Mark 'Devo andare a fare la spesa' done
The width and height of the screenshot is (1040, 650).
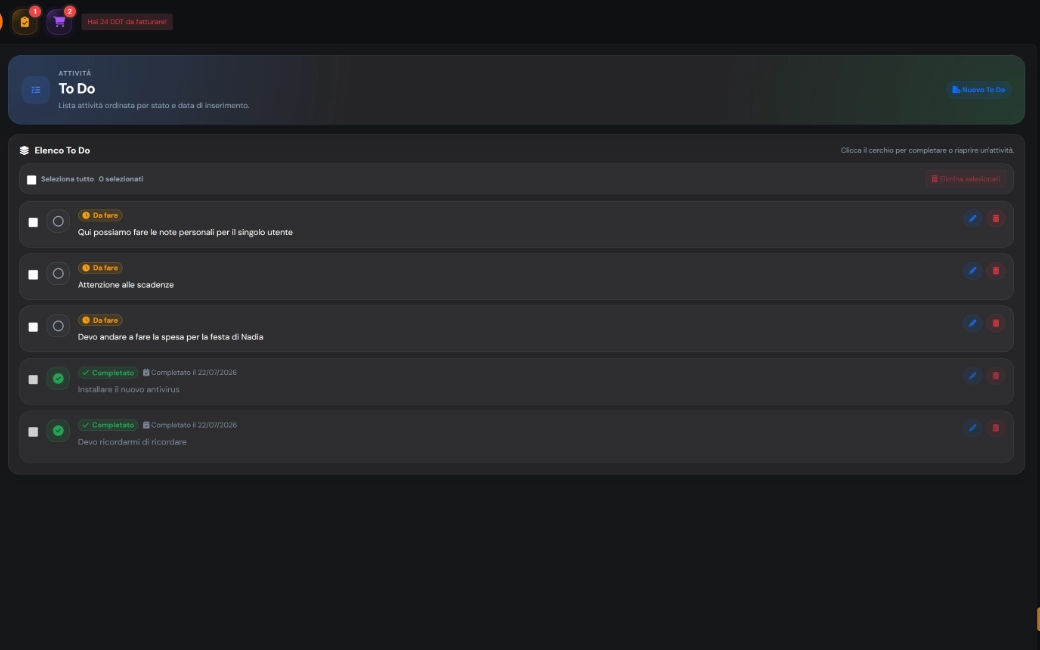[x=58, y=326]
